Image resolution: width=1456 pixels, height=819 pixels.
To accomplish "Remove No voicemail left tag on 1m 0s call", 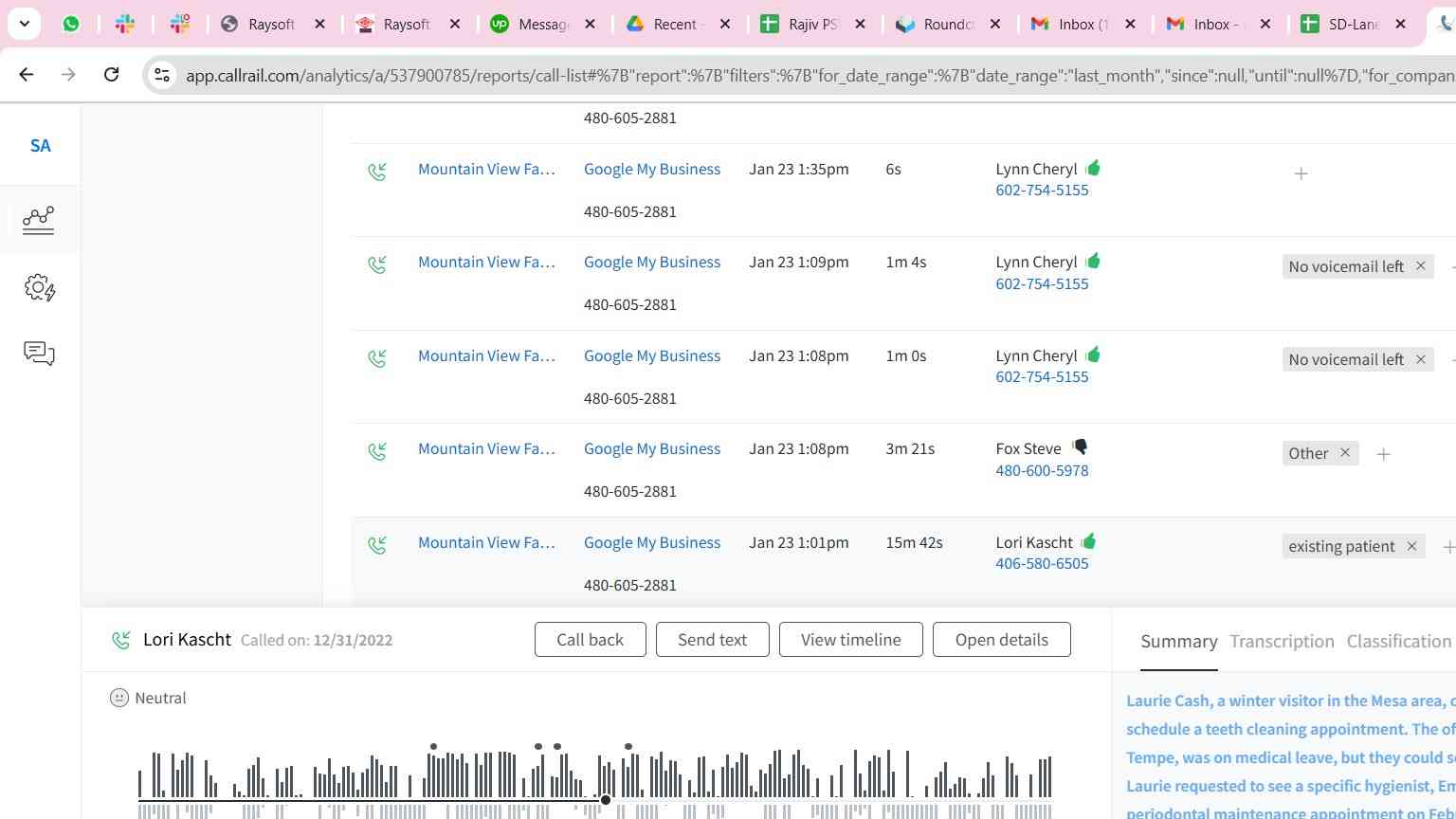I will 1421,359.
